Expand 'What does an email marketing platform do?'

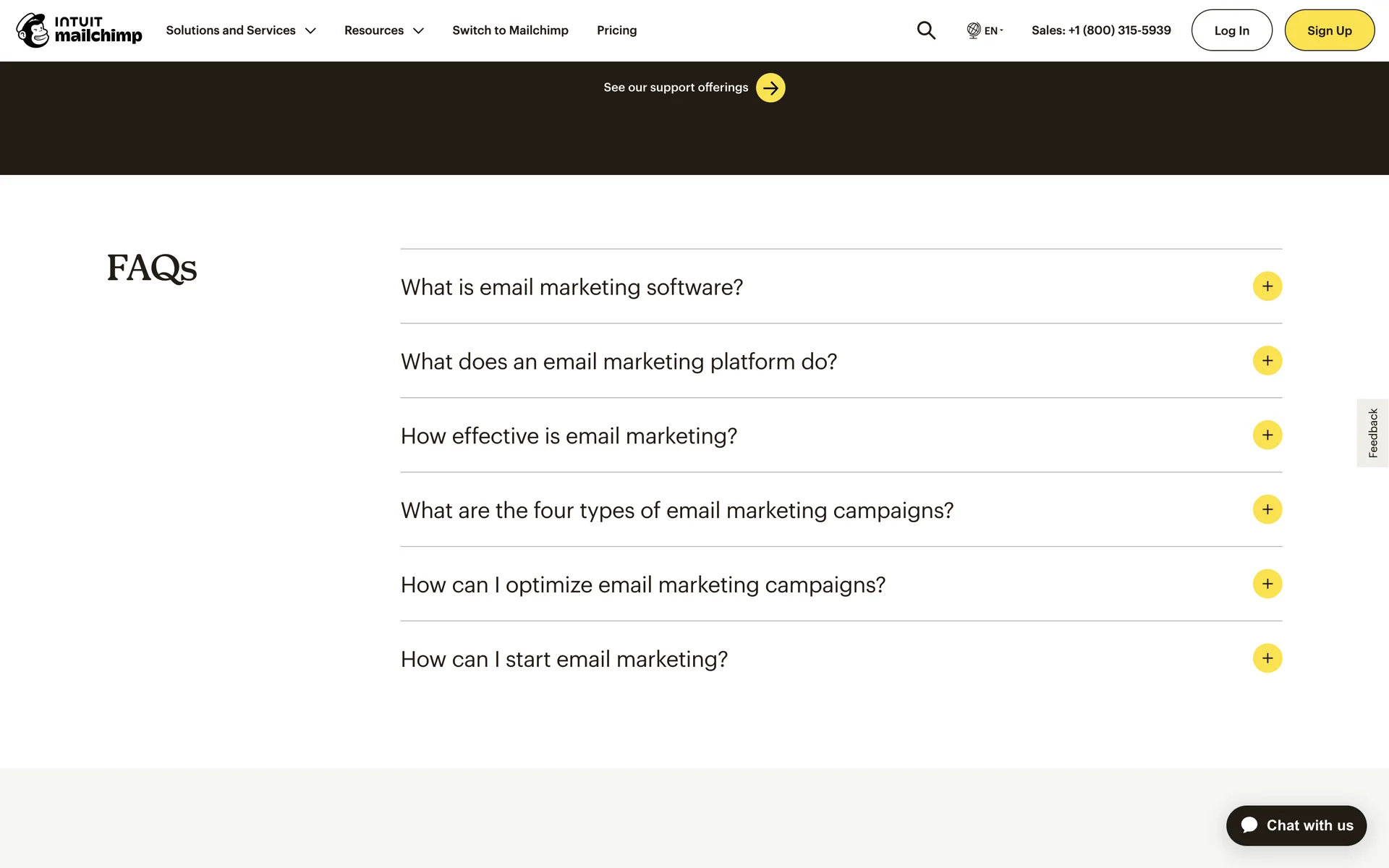pos(619,362)
